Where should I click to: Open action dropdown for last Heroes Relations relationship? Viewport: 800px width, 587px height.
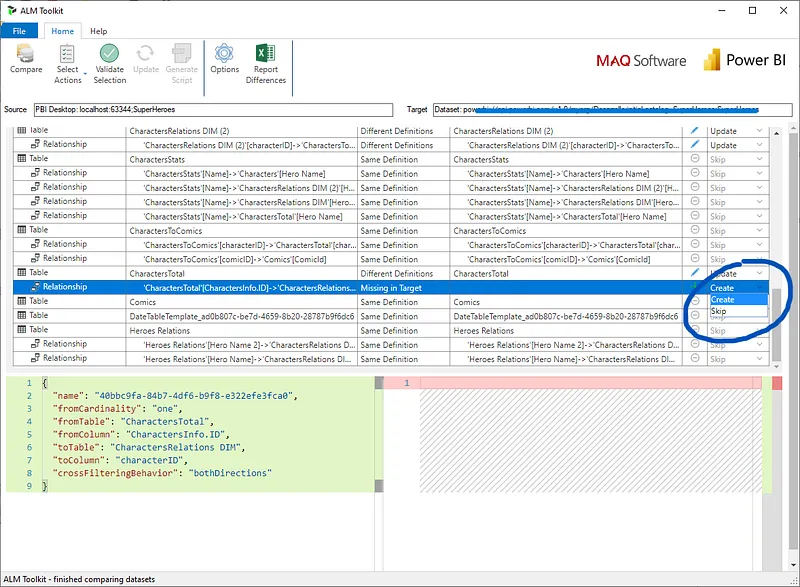pos(759,360)
